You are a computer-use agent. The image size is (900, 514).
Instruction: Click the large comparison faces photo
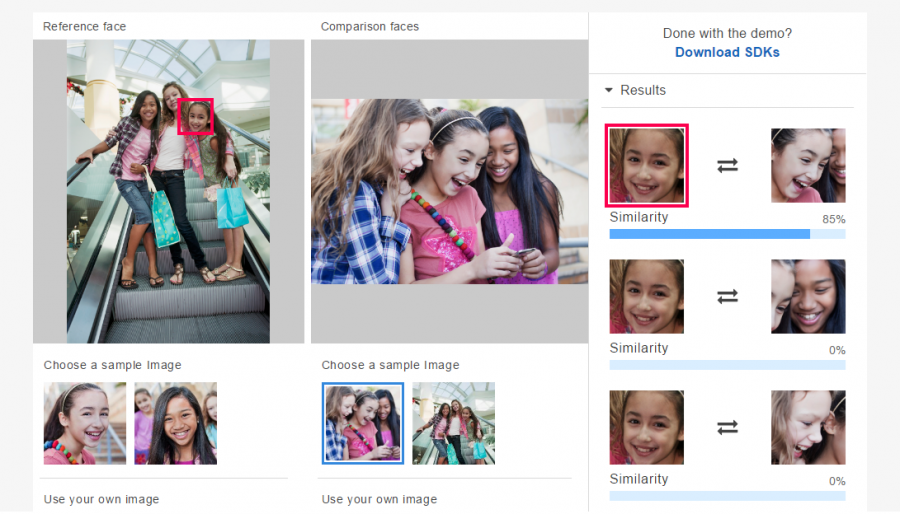449,192
